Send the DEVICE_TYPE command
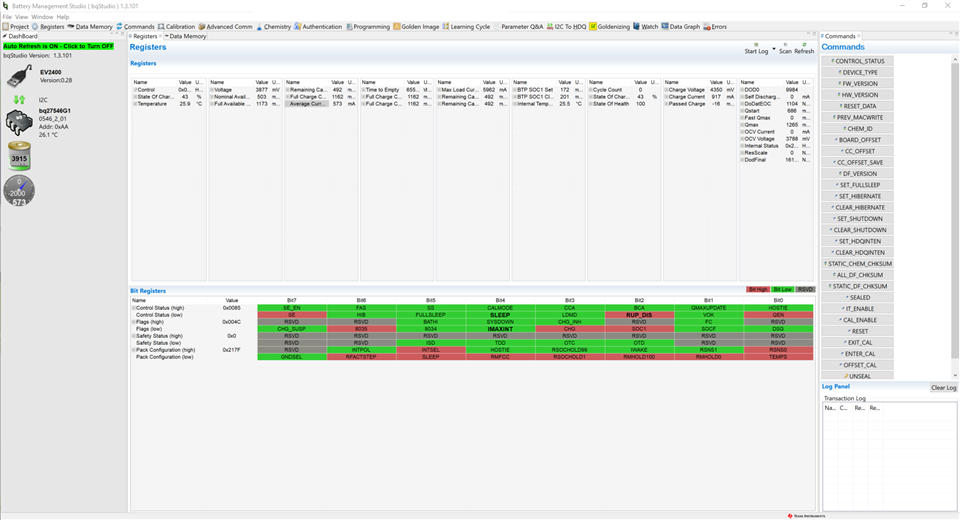Image resolution: width=960 pixels, height=520 pixels. pyautogui.click(x=857, y=72)
